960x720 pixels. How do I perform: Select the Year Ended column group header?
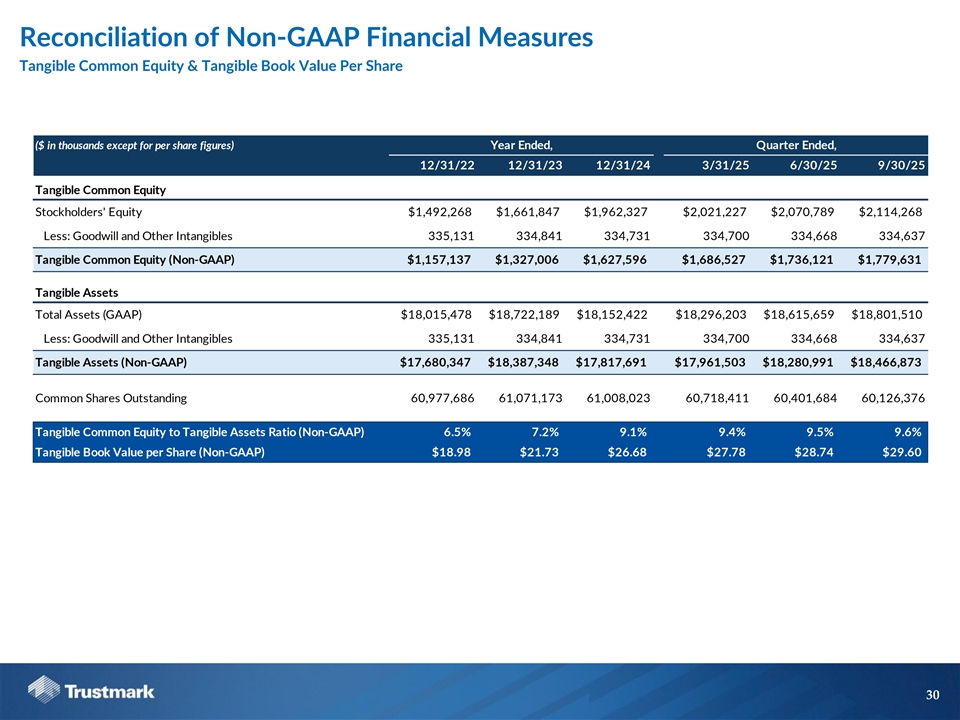click(x=521, y=145)
